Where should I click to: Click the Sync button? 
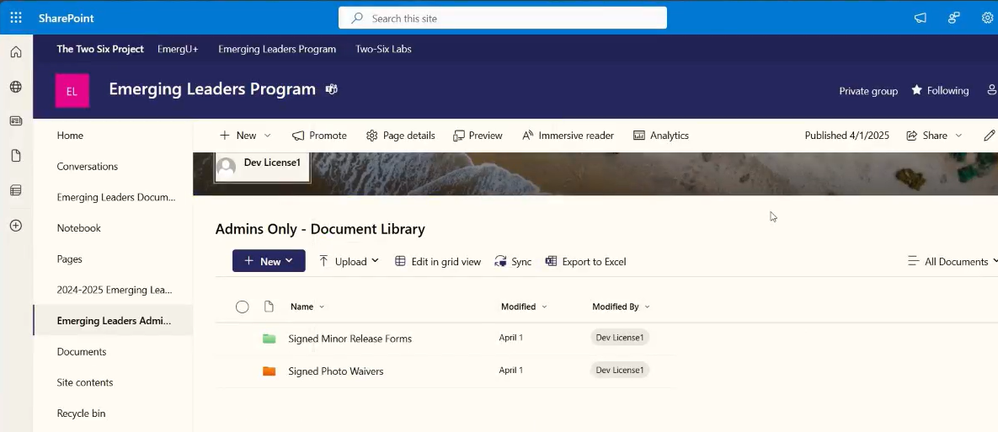(513, 261)
